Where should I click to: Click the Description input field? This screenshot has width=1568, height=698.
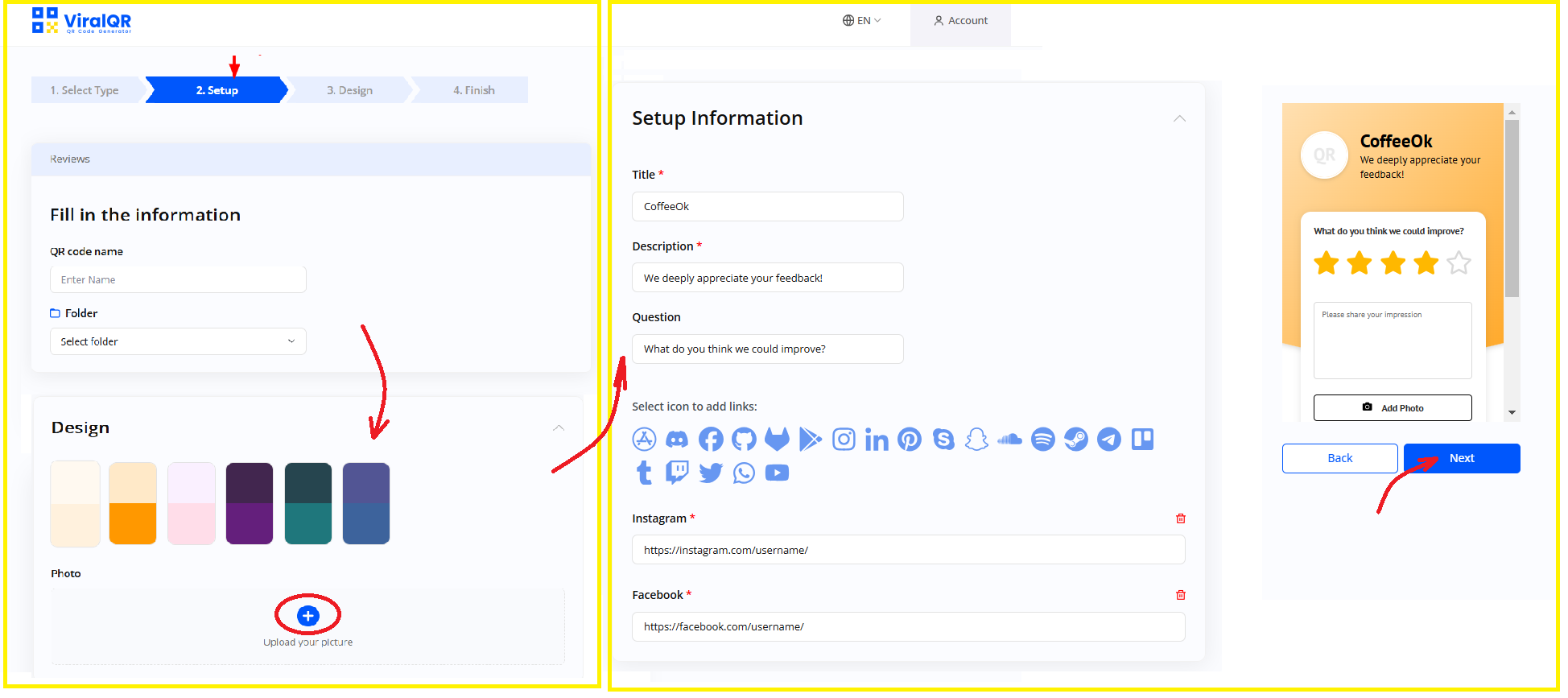(768, 278)
